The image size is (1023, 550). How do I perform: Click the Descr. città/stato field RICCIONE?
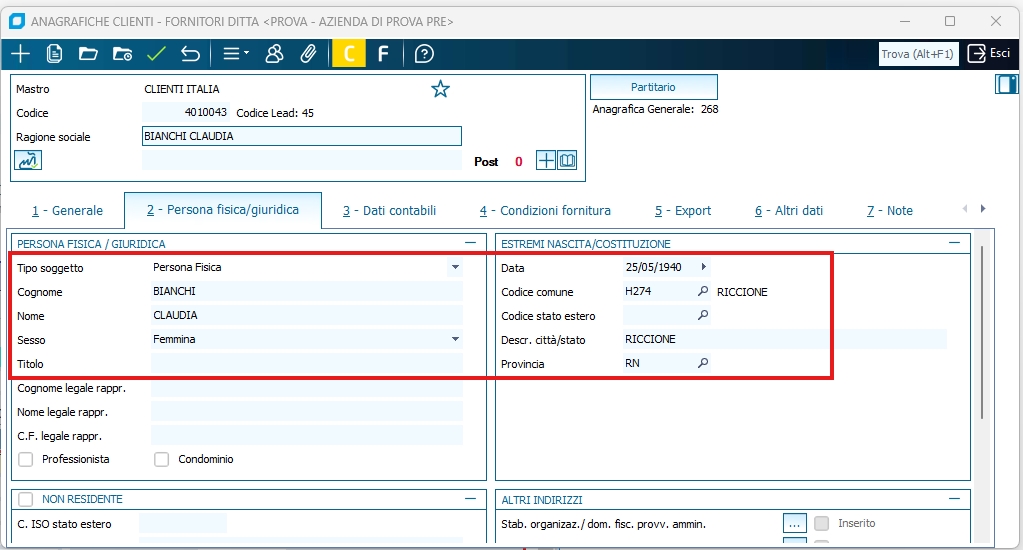pyautogui.click(x=784, y=339)
